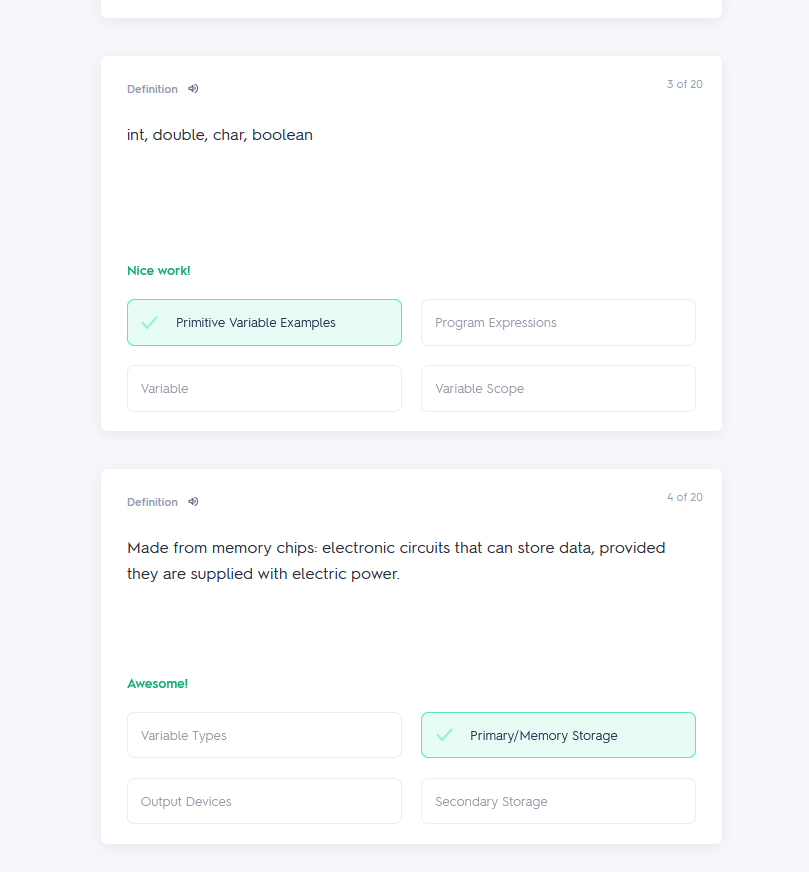Play audio for the fourth definition

point(193,502)
